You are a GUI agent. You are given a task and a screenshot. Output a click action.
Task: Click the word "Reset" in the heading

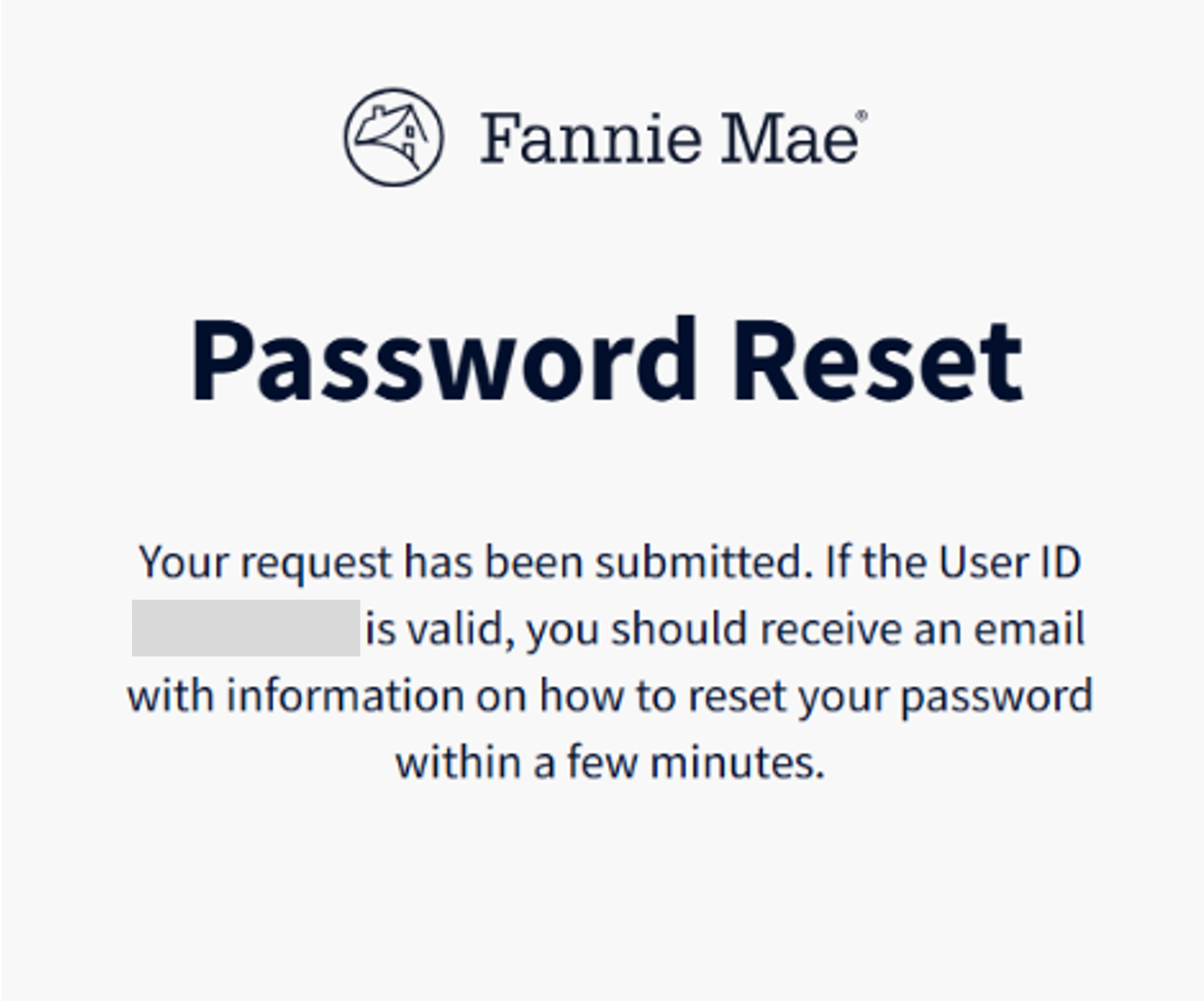coord(877,360)
